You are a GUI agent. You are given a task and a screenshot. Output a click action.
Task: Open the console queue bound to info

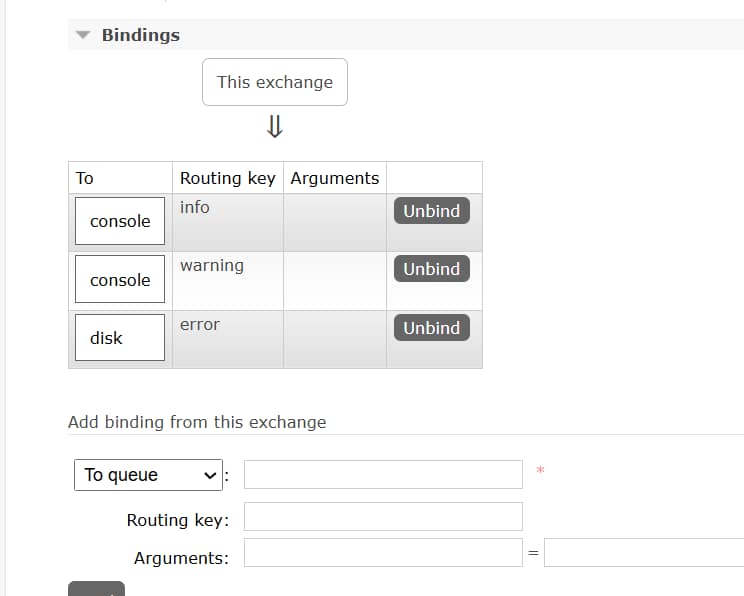[120, 221]
